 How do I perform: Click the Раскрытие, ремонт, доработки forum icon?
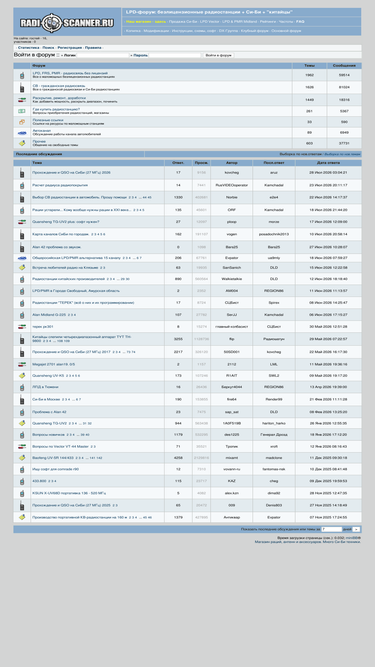22,100
